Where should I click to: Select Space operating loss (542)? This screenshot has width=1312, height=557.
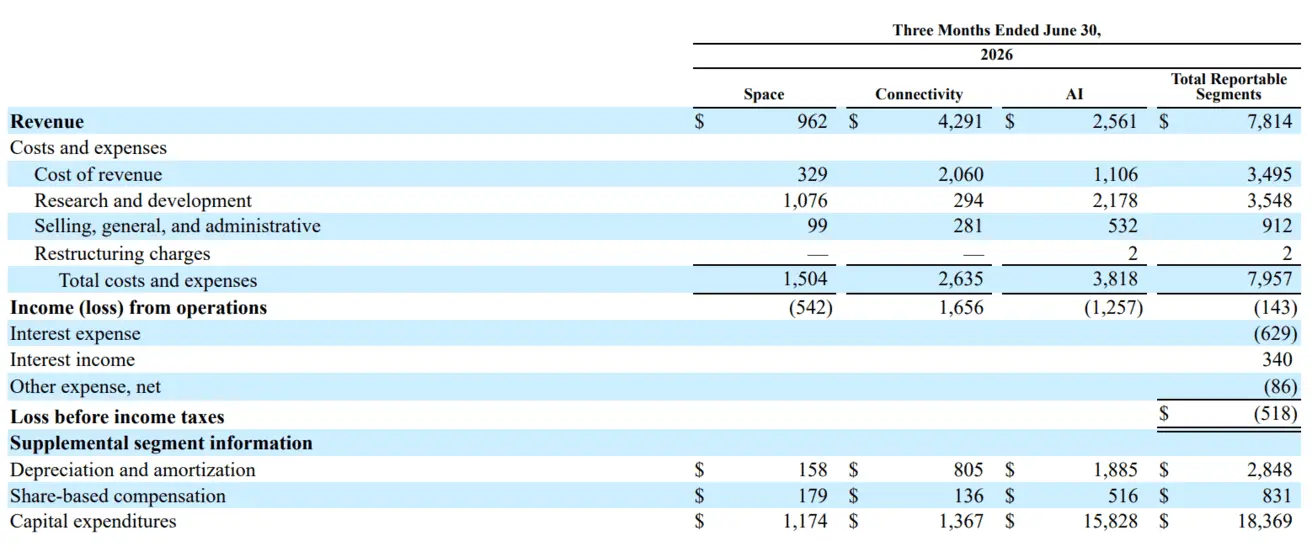tap(810, 308)
